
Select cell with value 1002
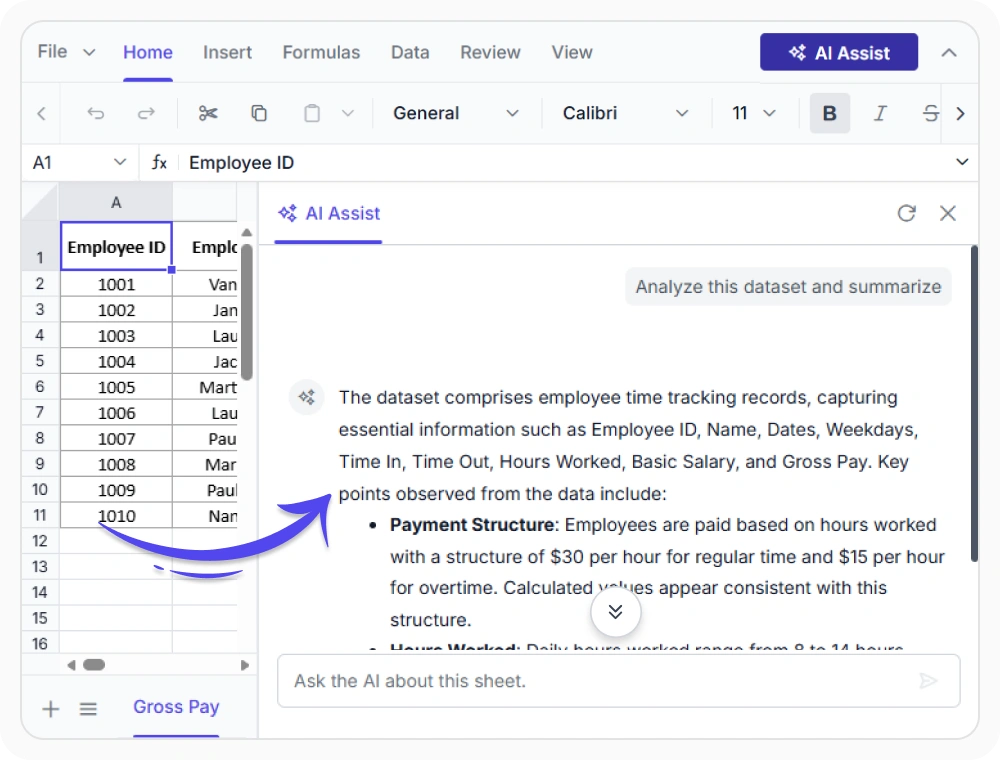pos(116,310)
